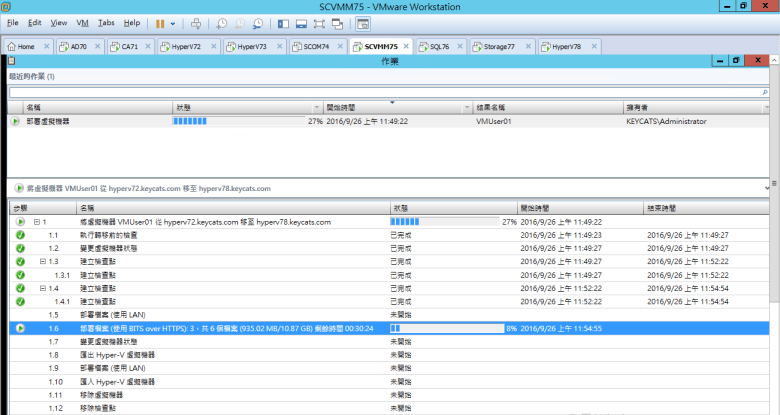780x415 pixels.
Task: Click the Suspend (pause) VM toolbar icon
Action: (x=160, y=22)
